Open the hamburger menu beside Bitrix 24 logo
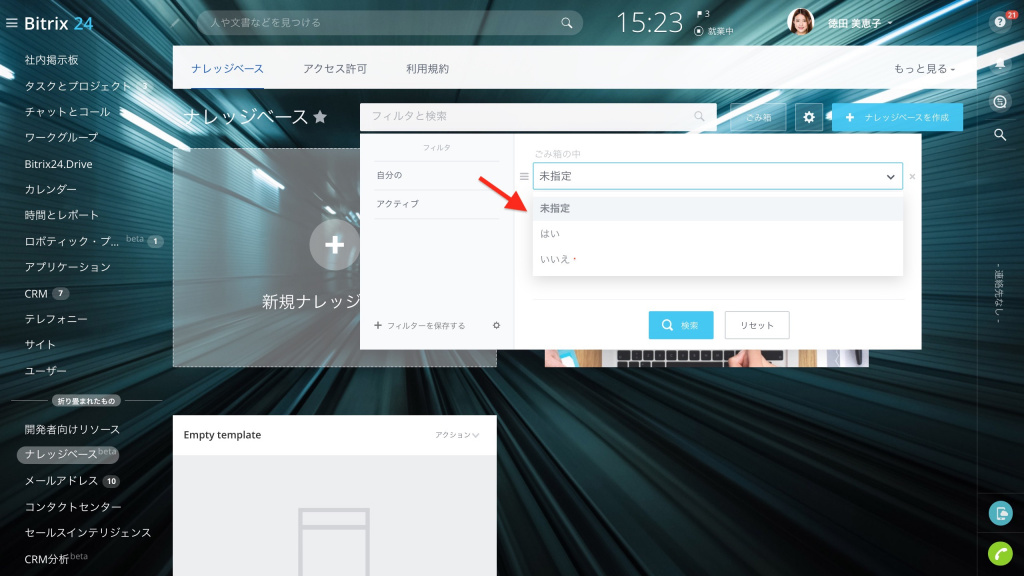The width and height of the screenshot is (1024, 576). [12, 23]
